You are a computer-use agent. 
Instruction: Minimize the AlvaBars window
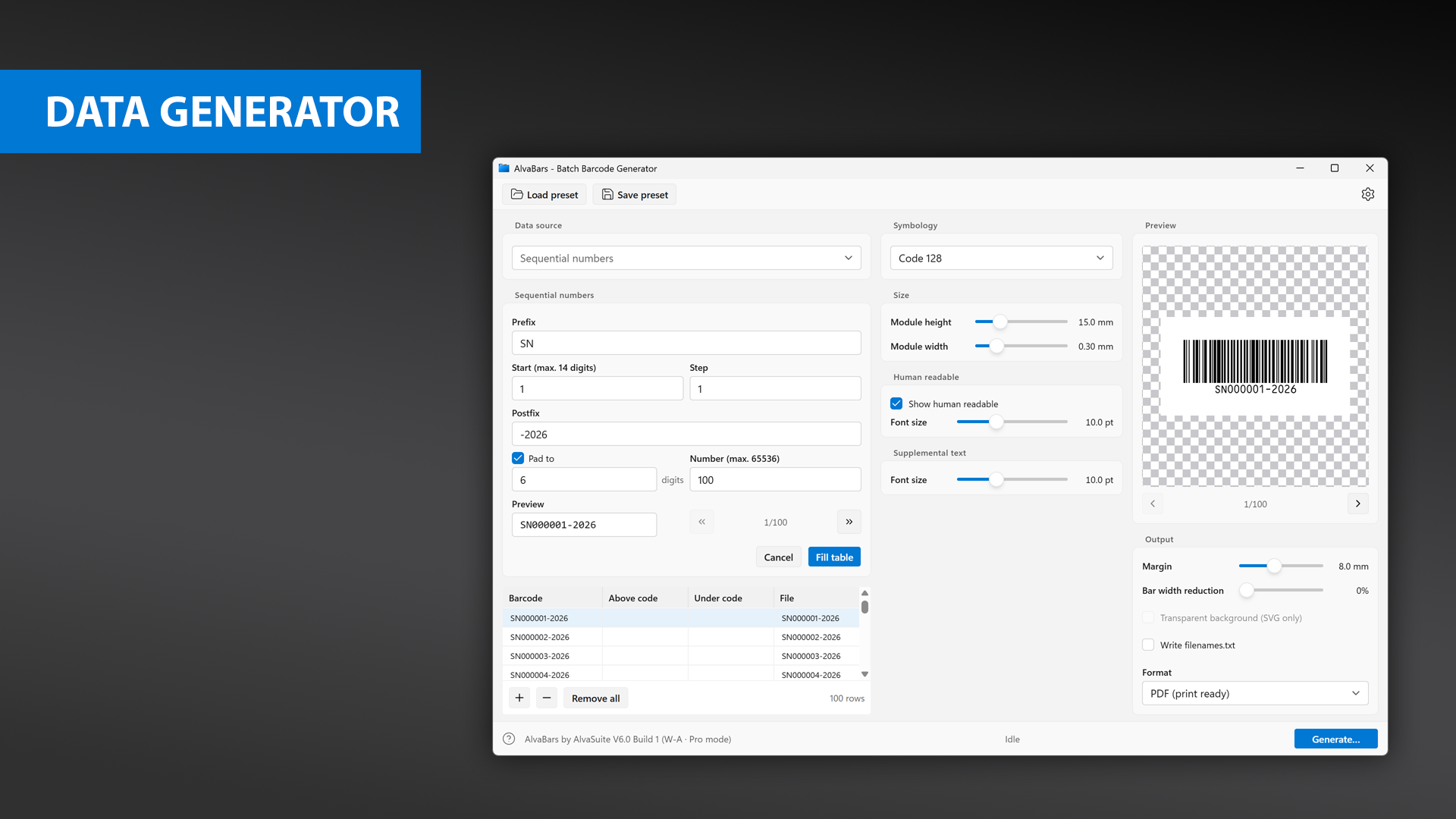point(1300,168)
